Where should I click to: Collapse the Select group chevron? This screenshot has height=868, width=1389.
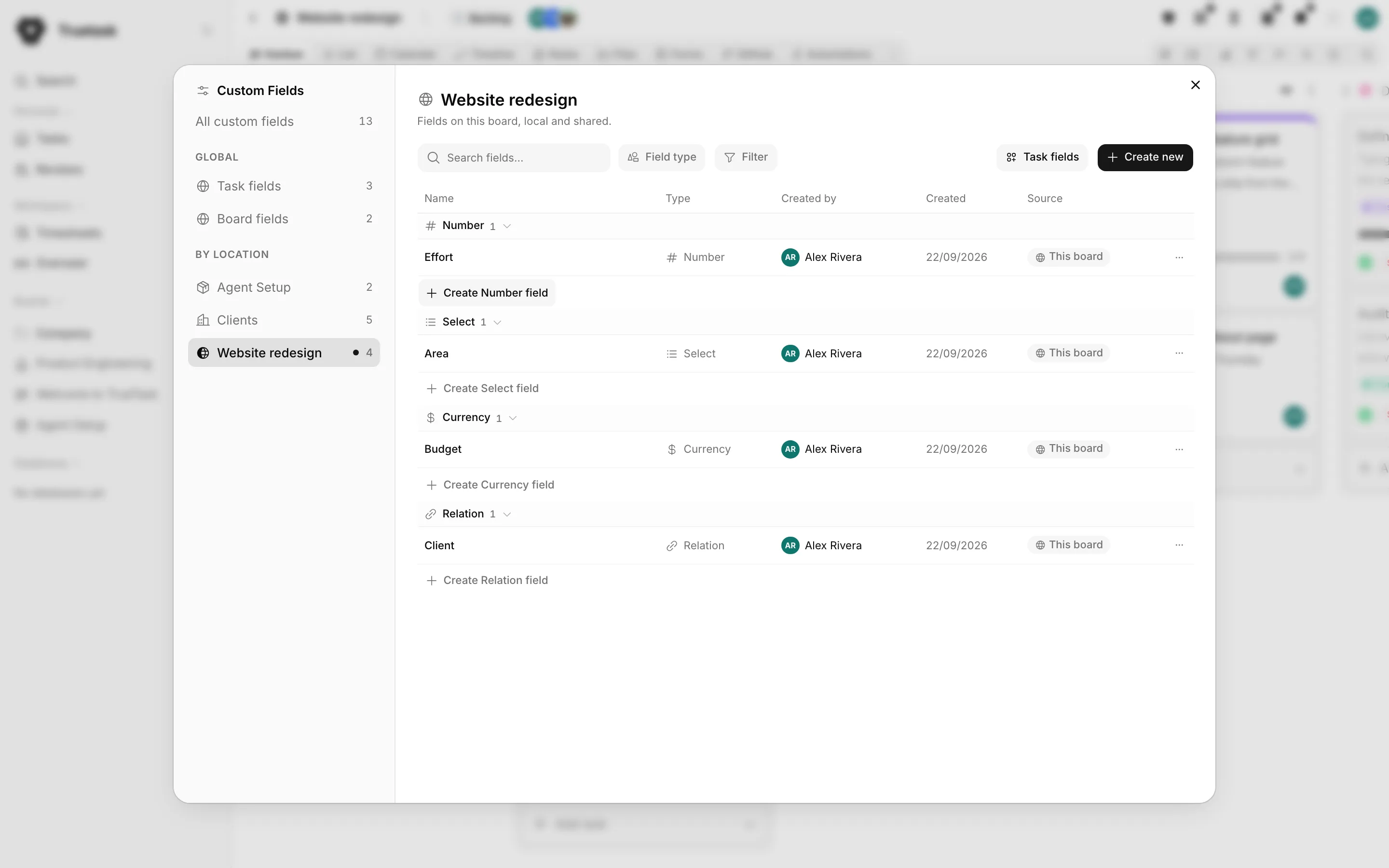coord(498,323)
